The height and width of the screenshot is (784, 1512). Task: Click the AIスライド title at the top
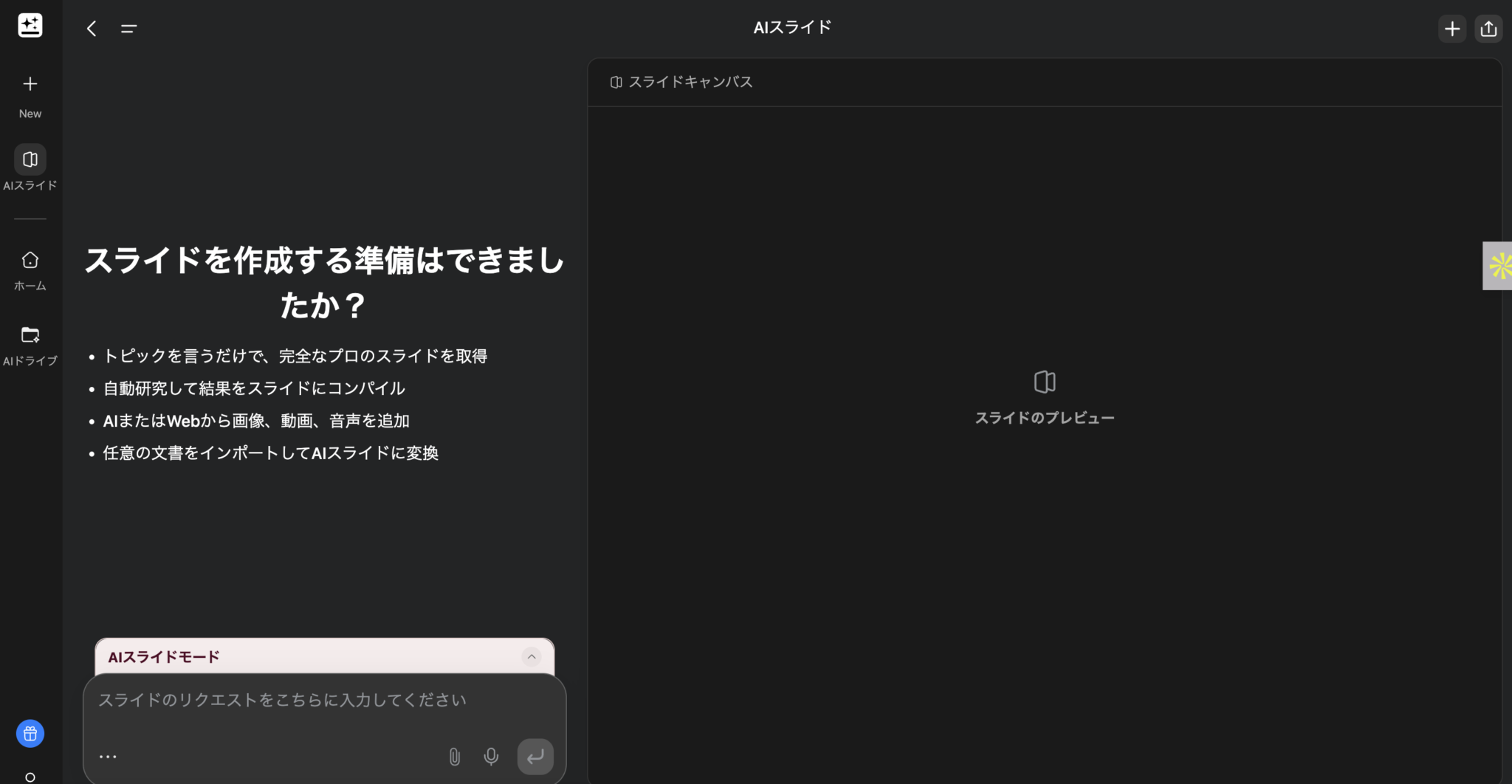791,27
